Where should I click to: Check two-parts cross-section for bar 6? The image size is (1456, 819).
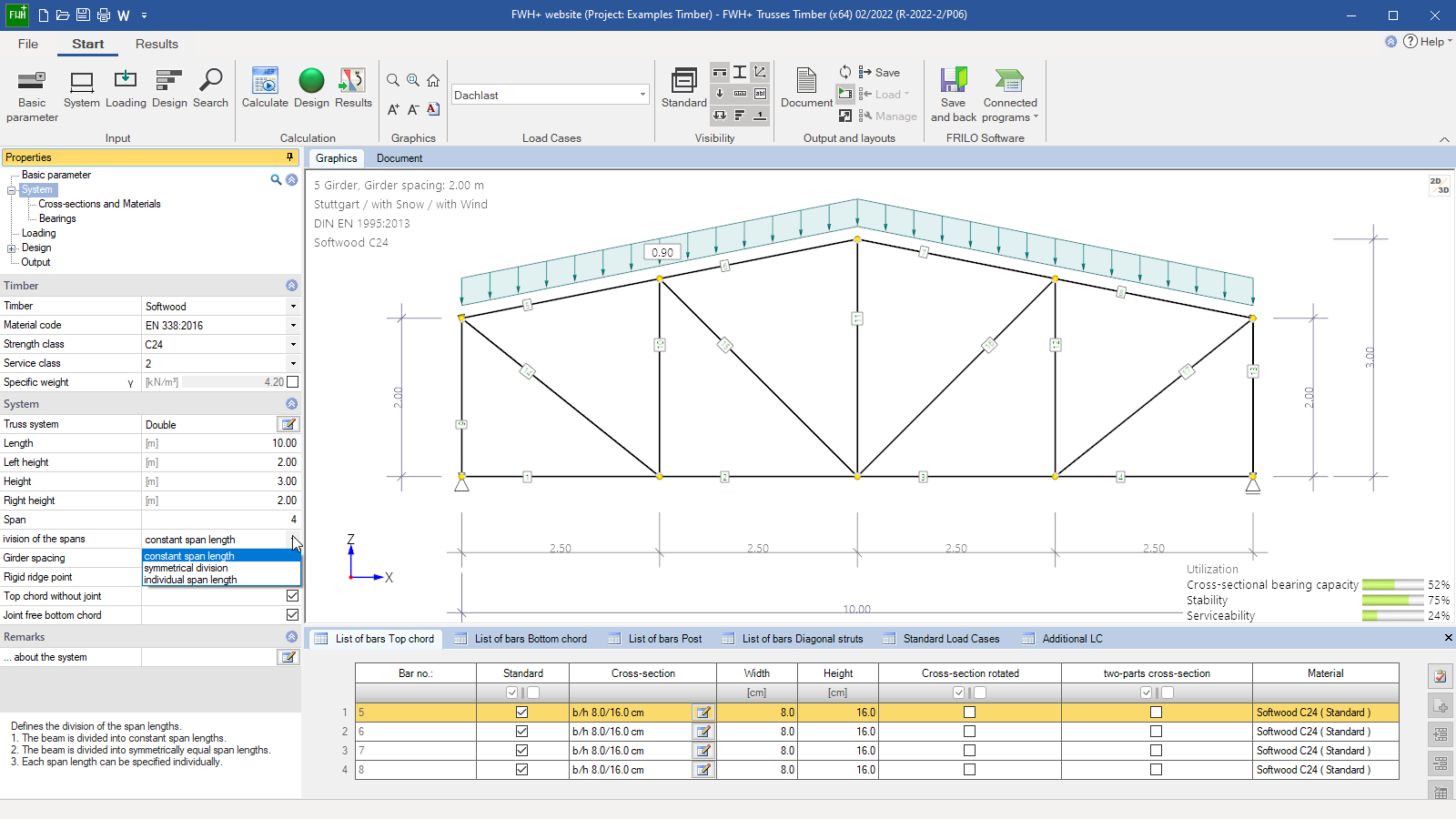pos(1156,732)
